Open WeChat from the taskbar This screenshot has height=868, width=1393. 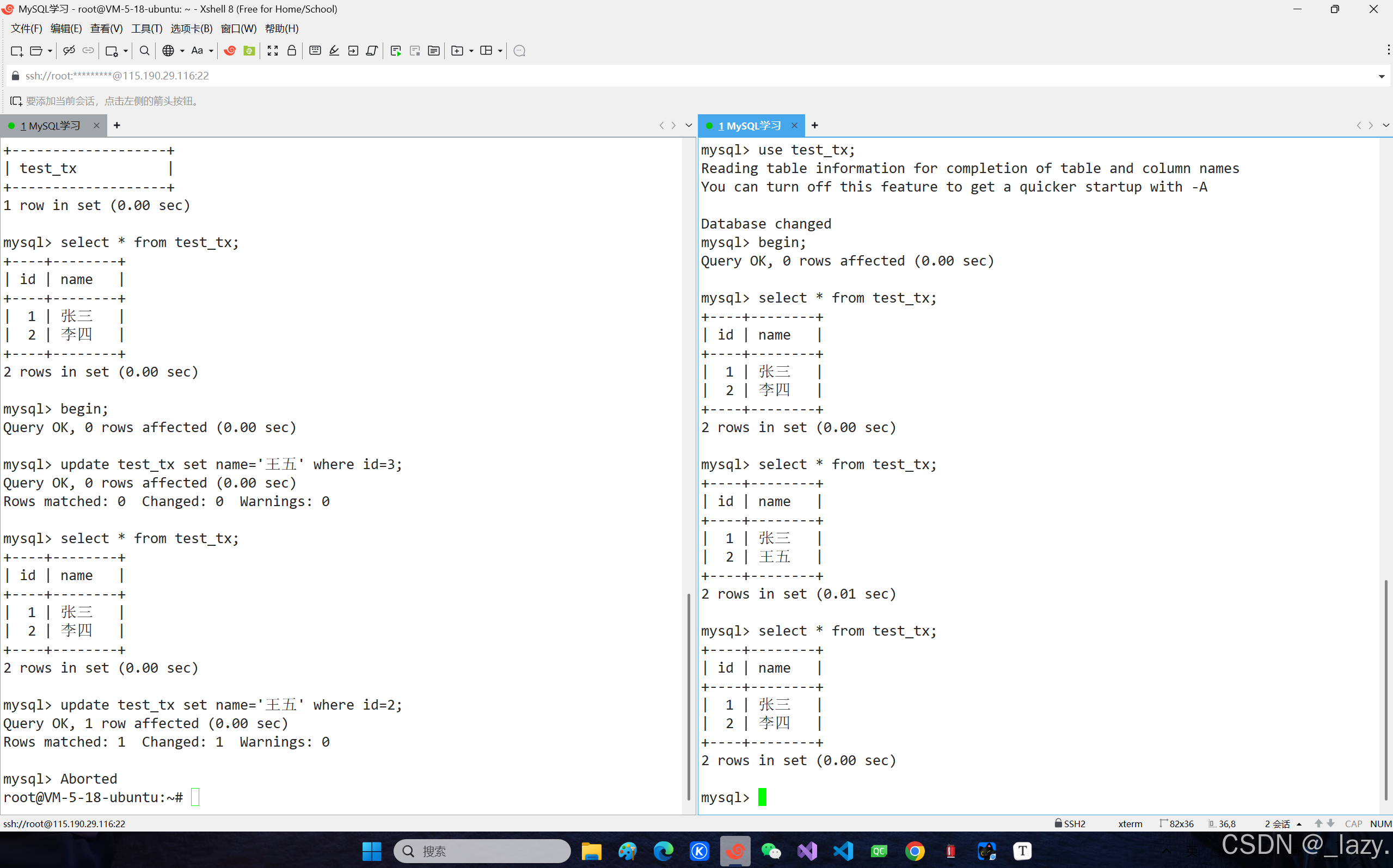(x=771, y=851)
